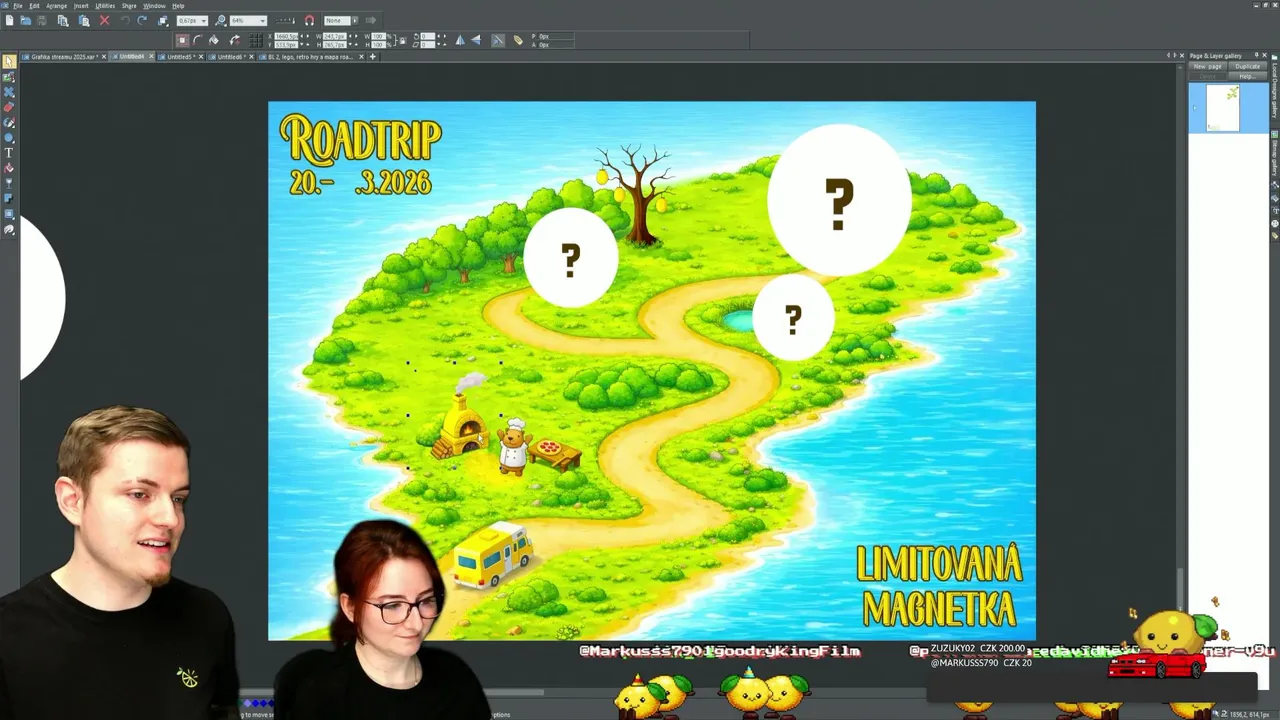Select the drawing pen tool in toolbox
This screenshot has width=1280, height=720.
pyautogui.click(x=9, y=122)
